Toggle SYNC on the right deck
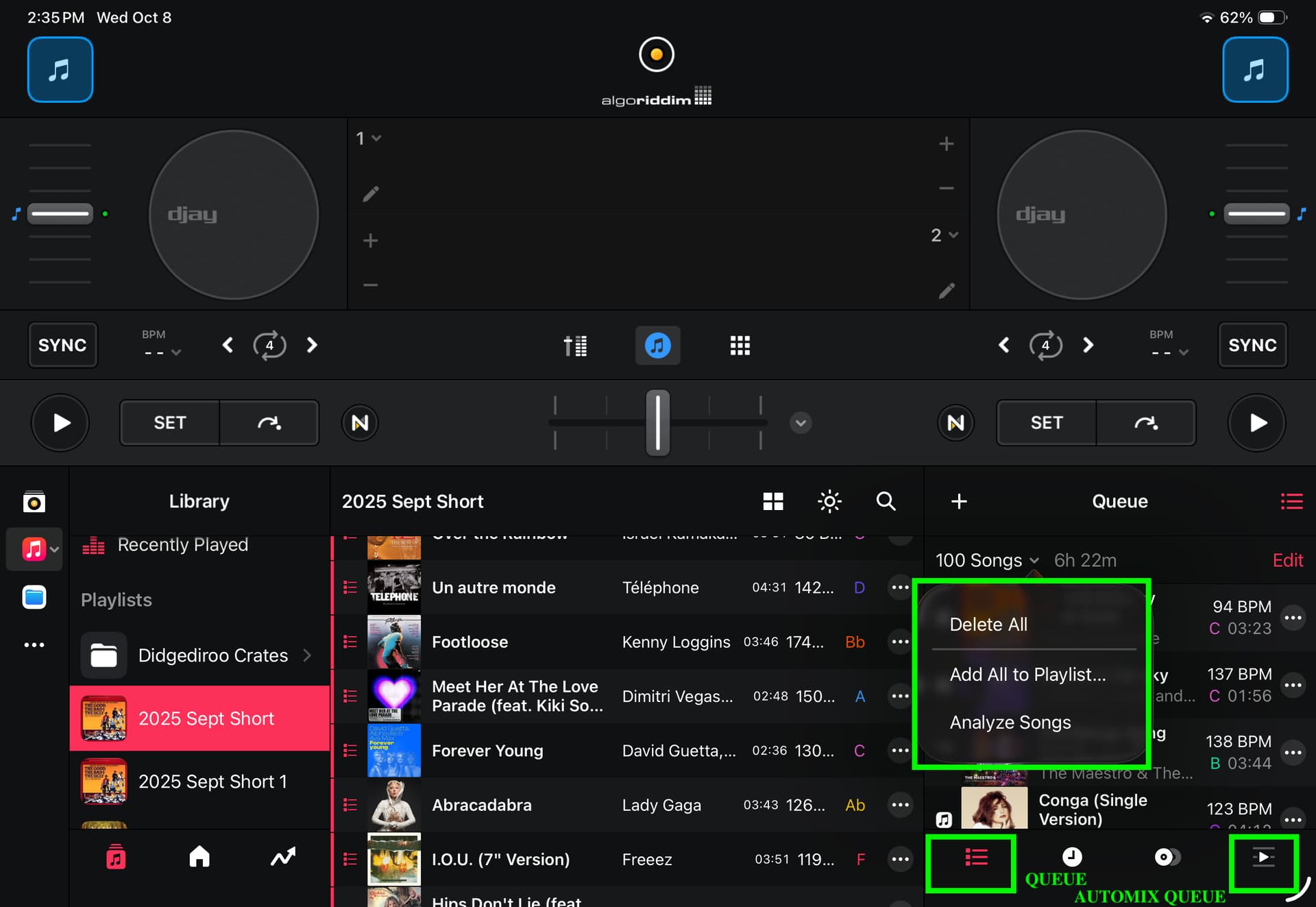The height and width of the screenshot is (907, 1316). (1252, 345)
